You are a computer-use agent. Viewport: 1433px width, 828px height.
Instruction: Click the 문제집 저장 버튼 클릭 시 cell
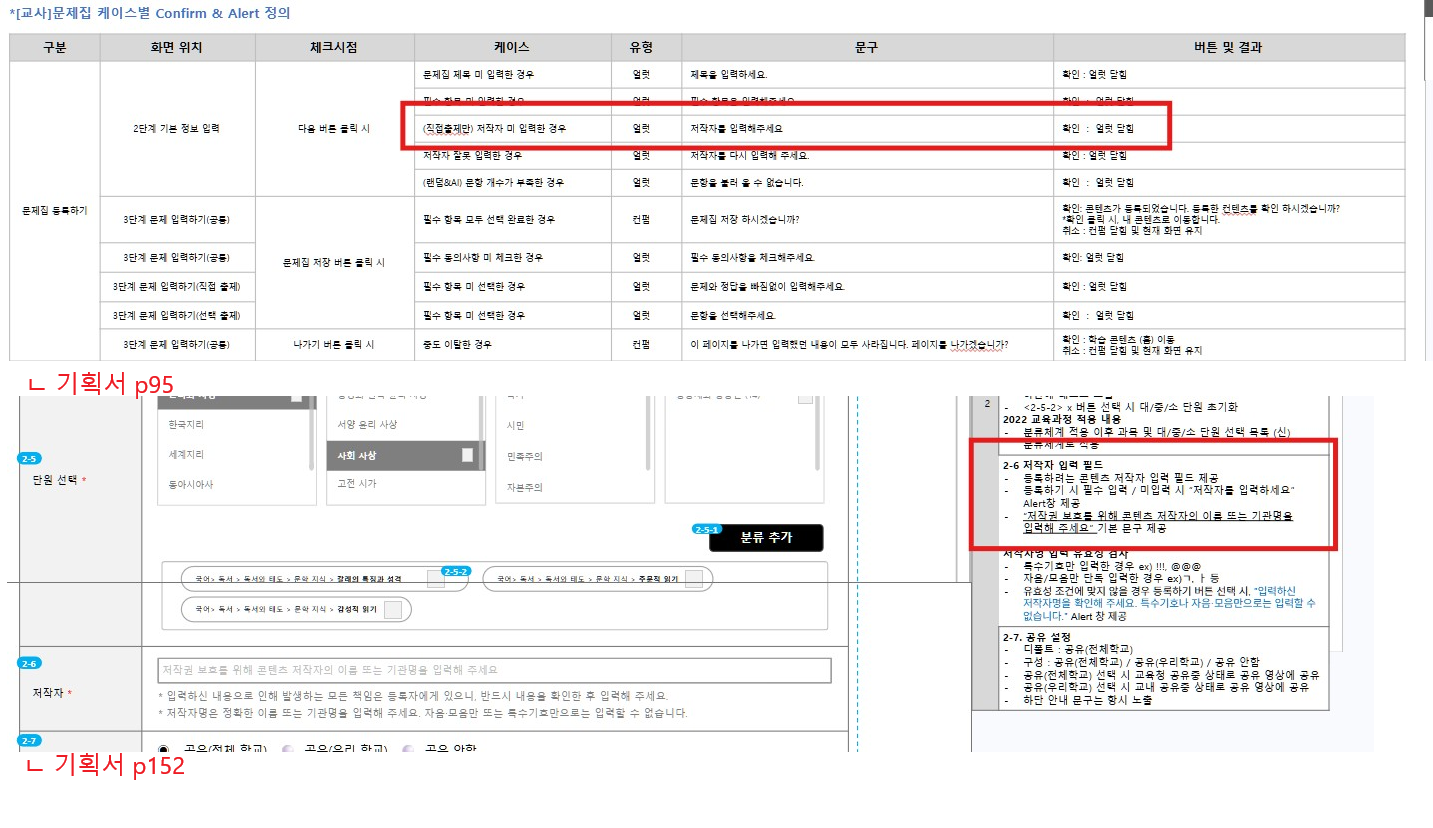(335, 263)
